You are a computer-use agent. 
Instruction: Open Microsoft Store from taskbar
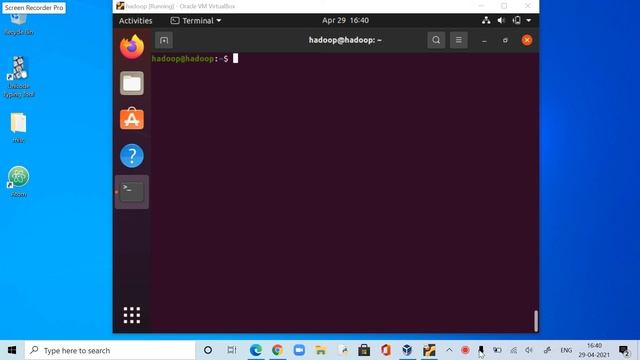[x=364, y=350]
